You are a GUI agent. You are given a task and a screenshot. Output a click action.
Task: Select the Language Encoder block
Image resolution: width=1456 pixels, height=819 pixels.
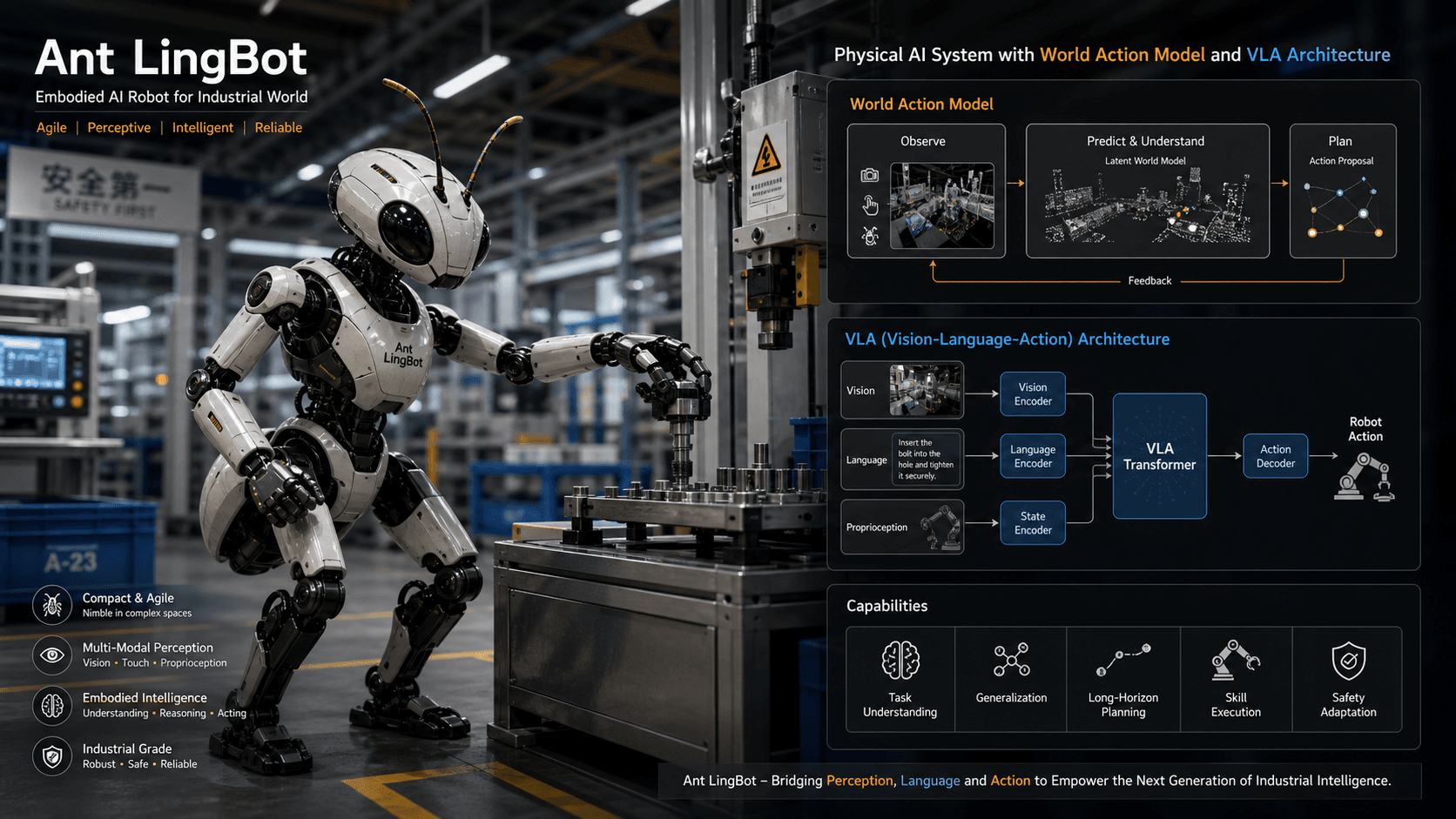tap(1033, 456)
